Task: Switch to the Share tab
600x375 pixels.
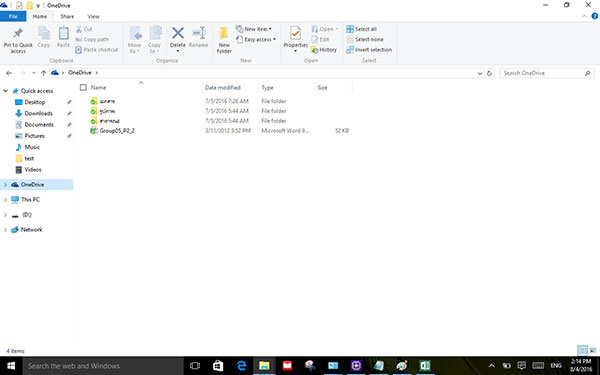Action: pos(67,16)
